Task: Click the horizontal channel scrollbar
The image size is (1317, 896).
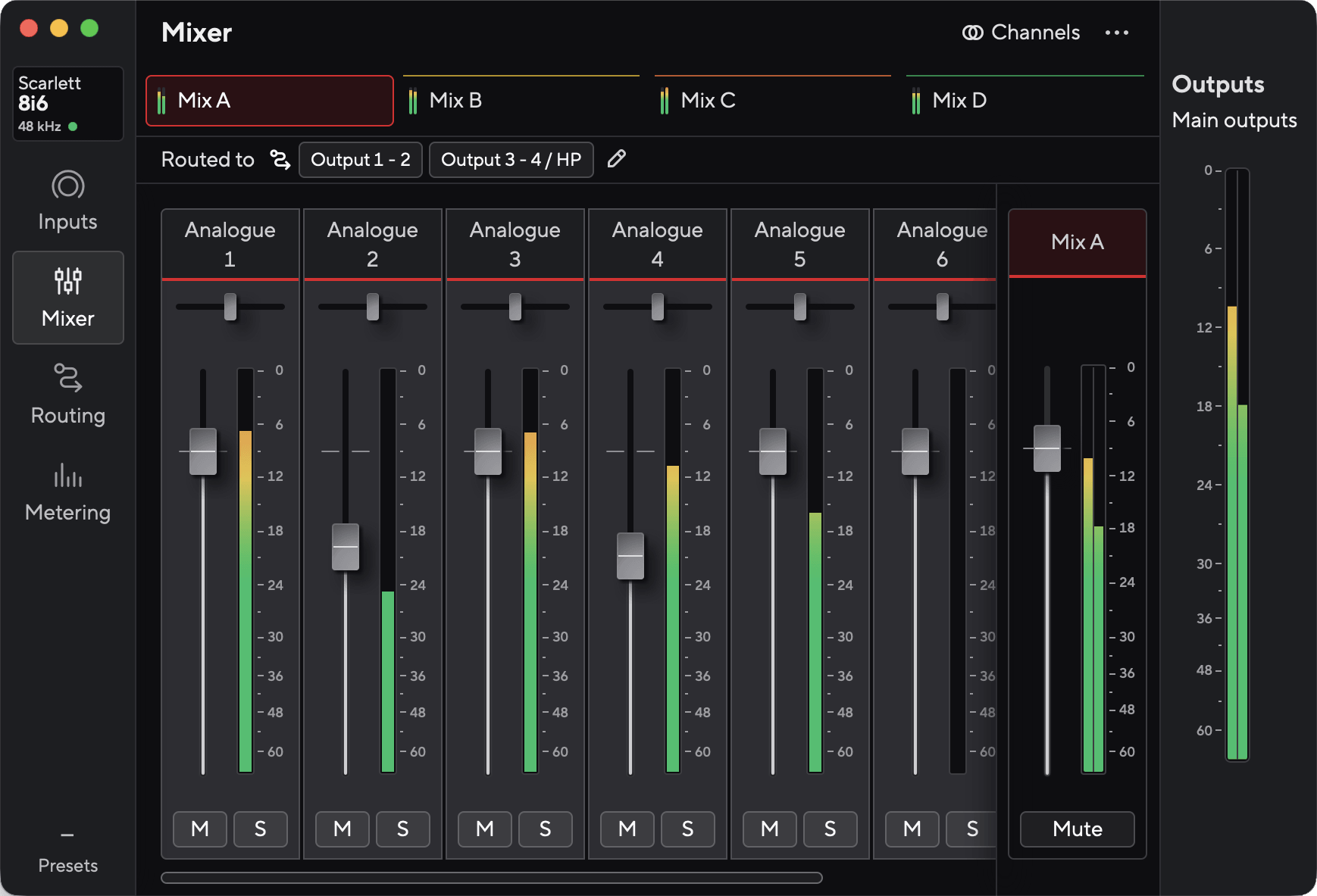Action: click(x=492, y=878)
